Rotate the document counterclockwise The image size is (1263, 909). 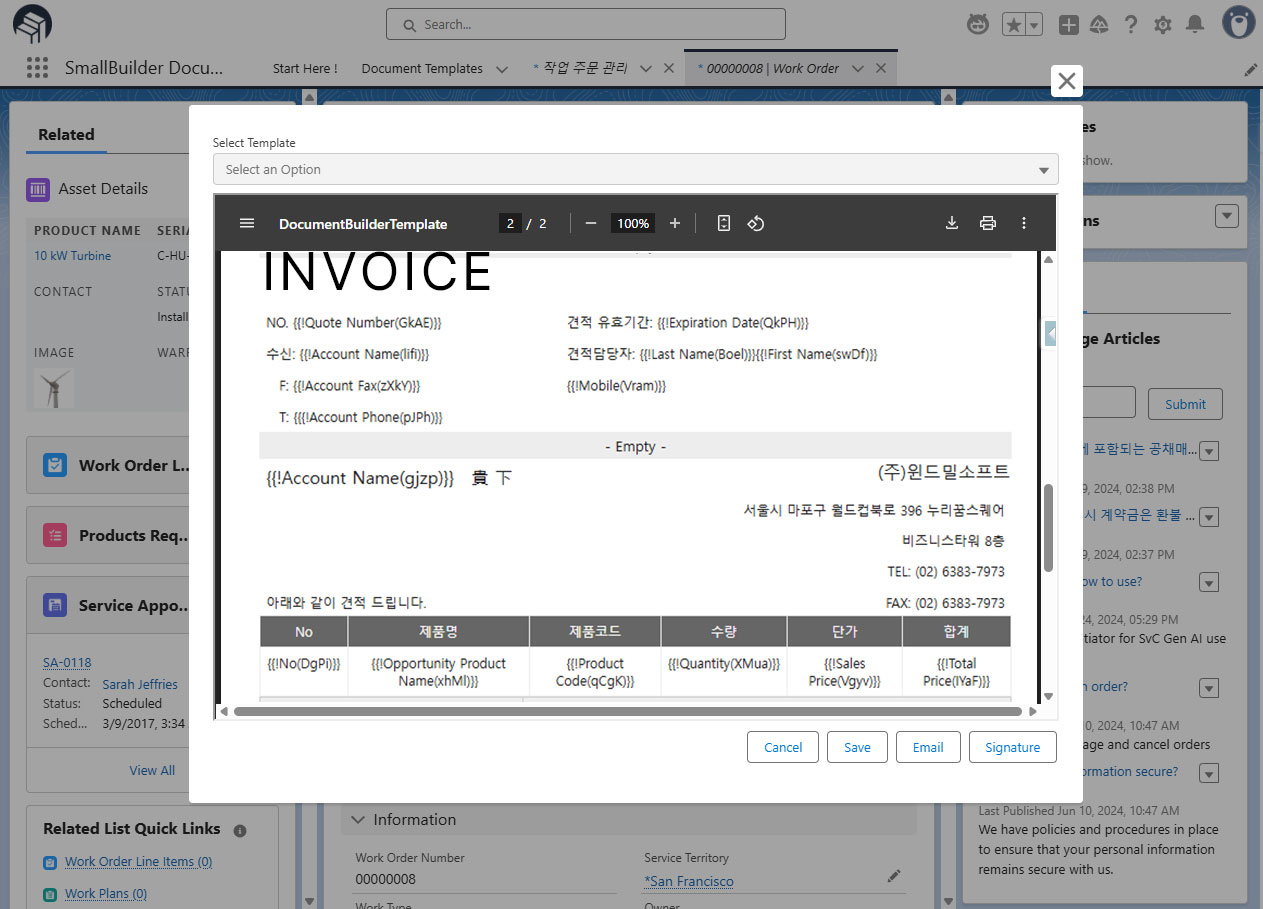click(x=756, y=223)
